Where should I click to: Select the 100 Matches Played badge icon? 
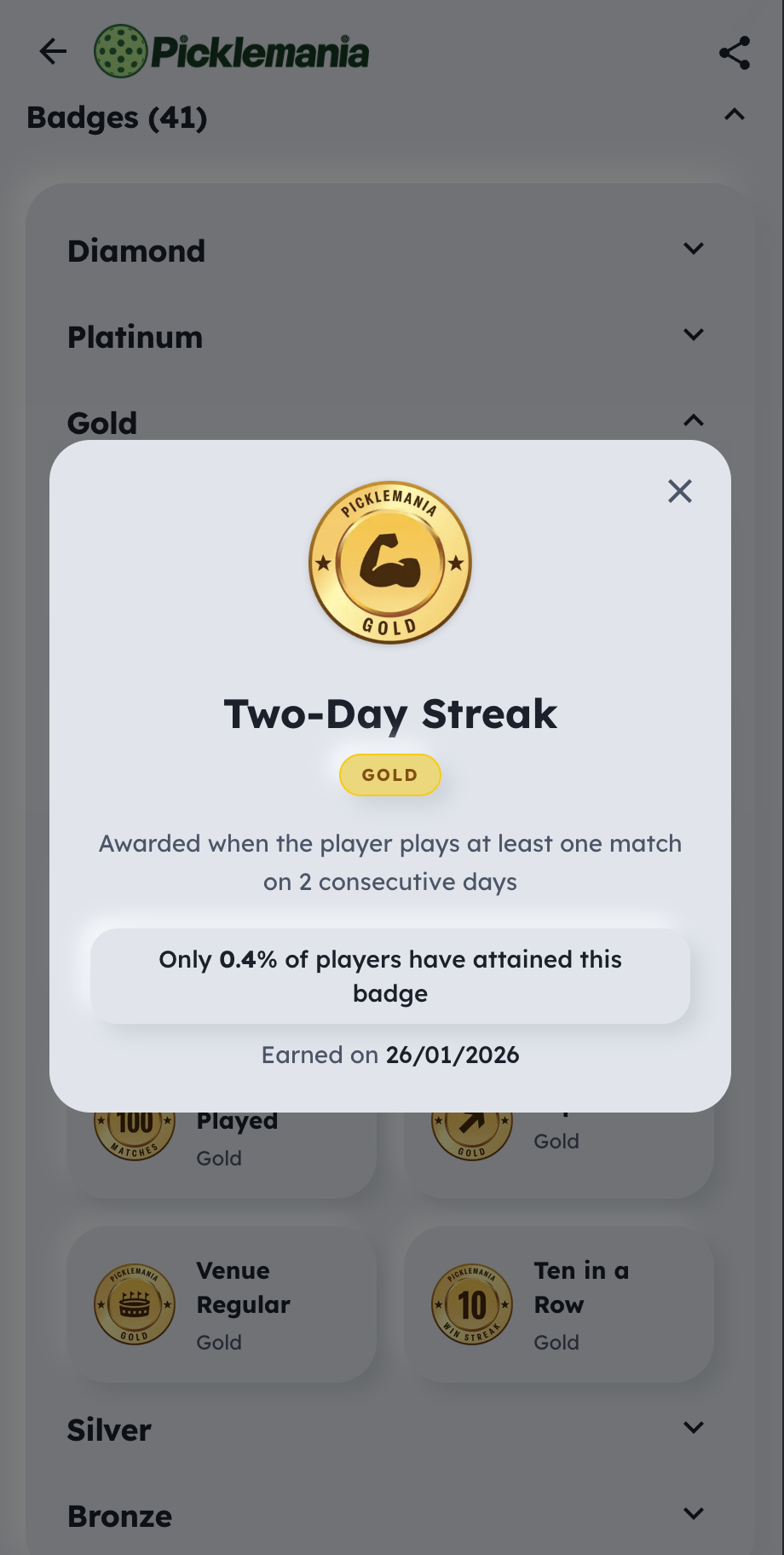click(135, 1125)
